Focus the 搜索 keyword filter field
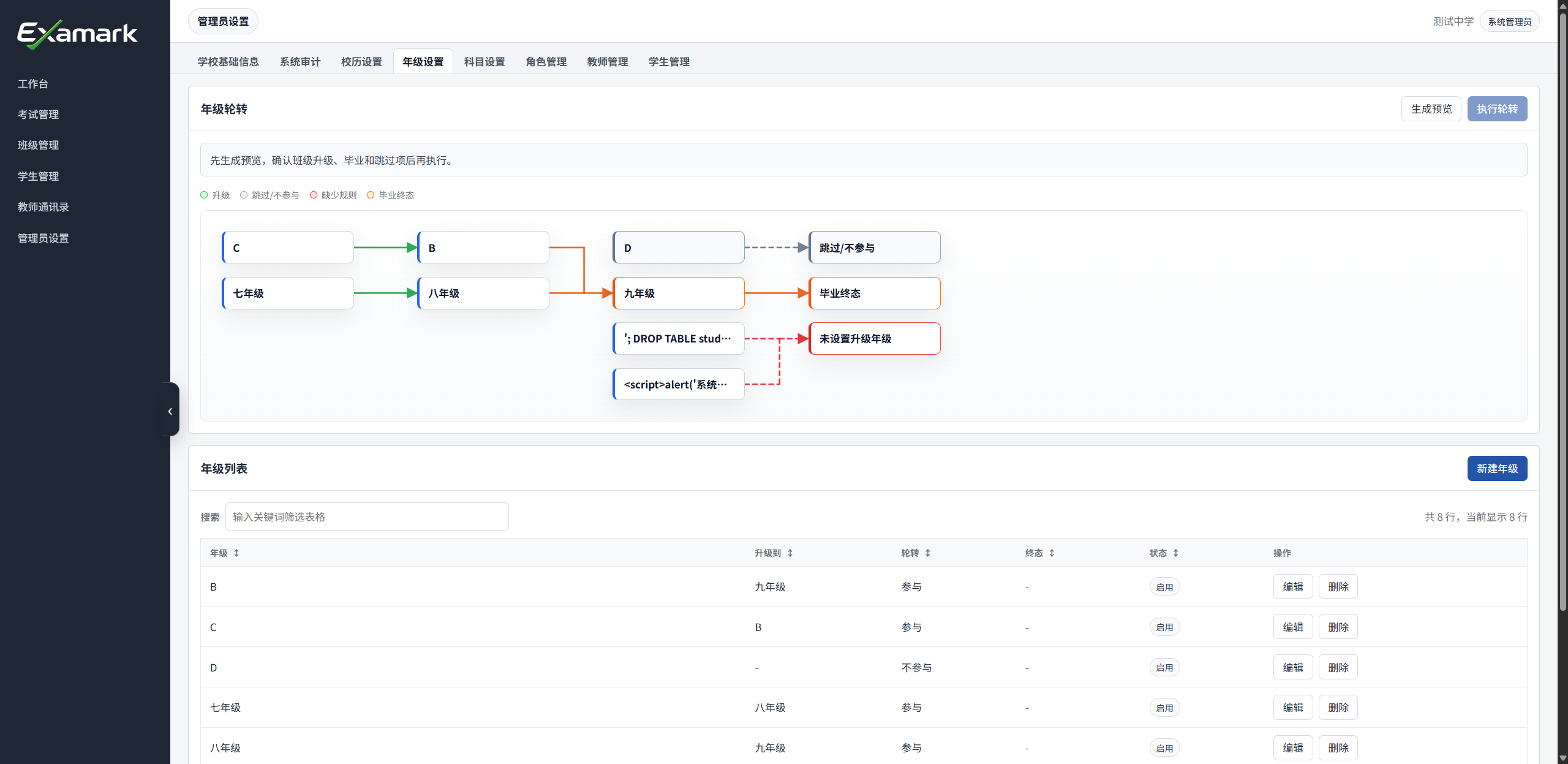 367,516
